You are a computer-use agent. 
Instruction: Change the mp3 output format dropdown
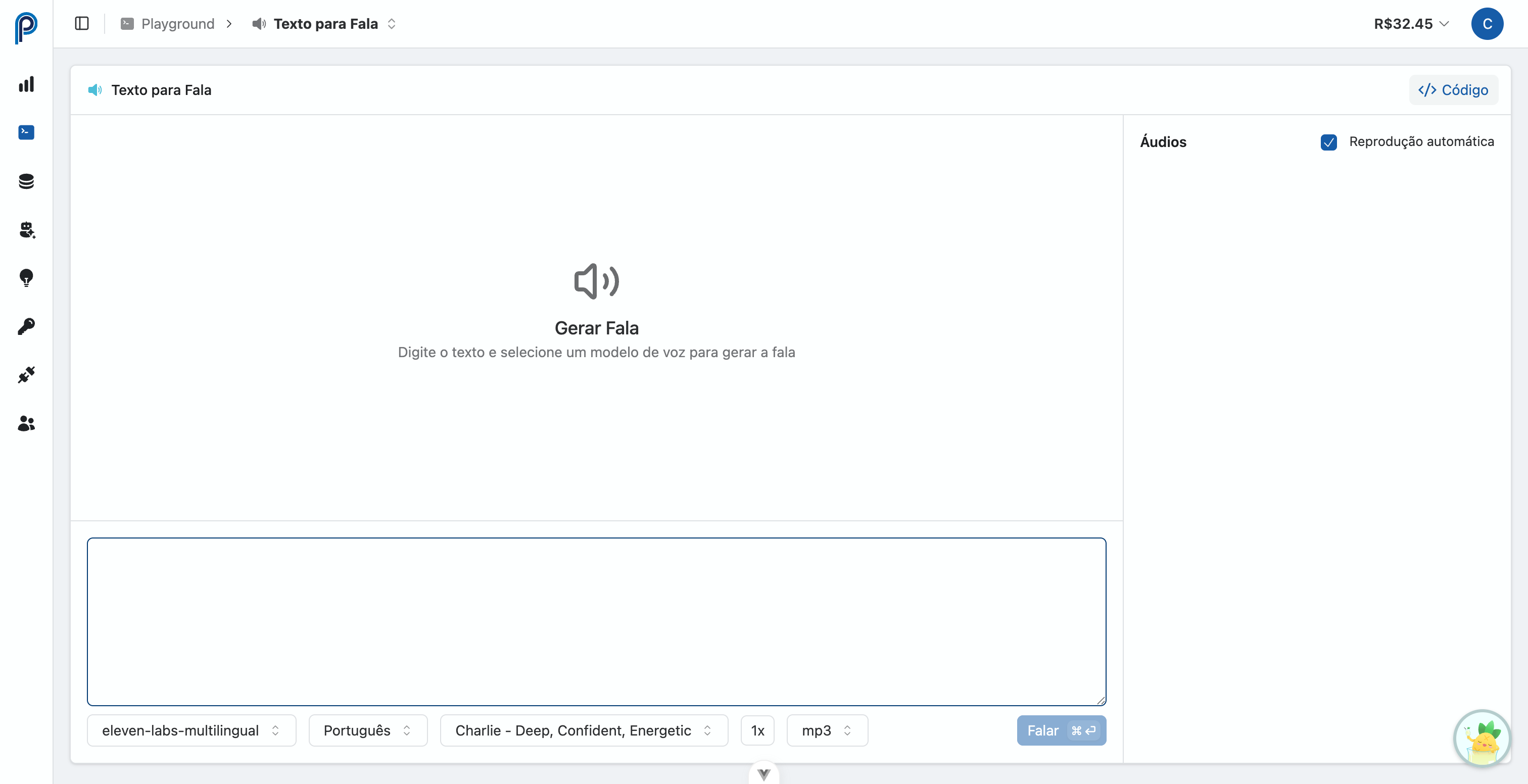826,730
